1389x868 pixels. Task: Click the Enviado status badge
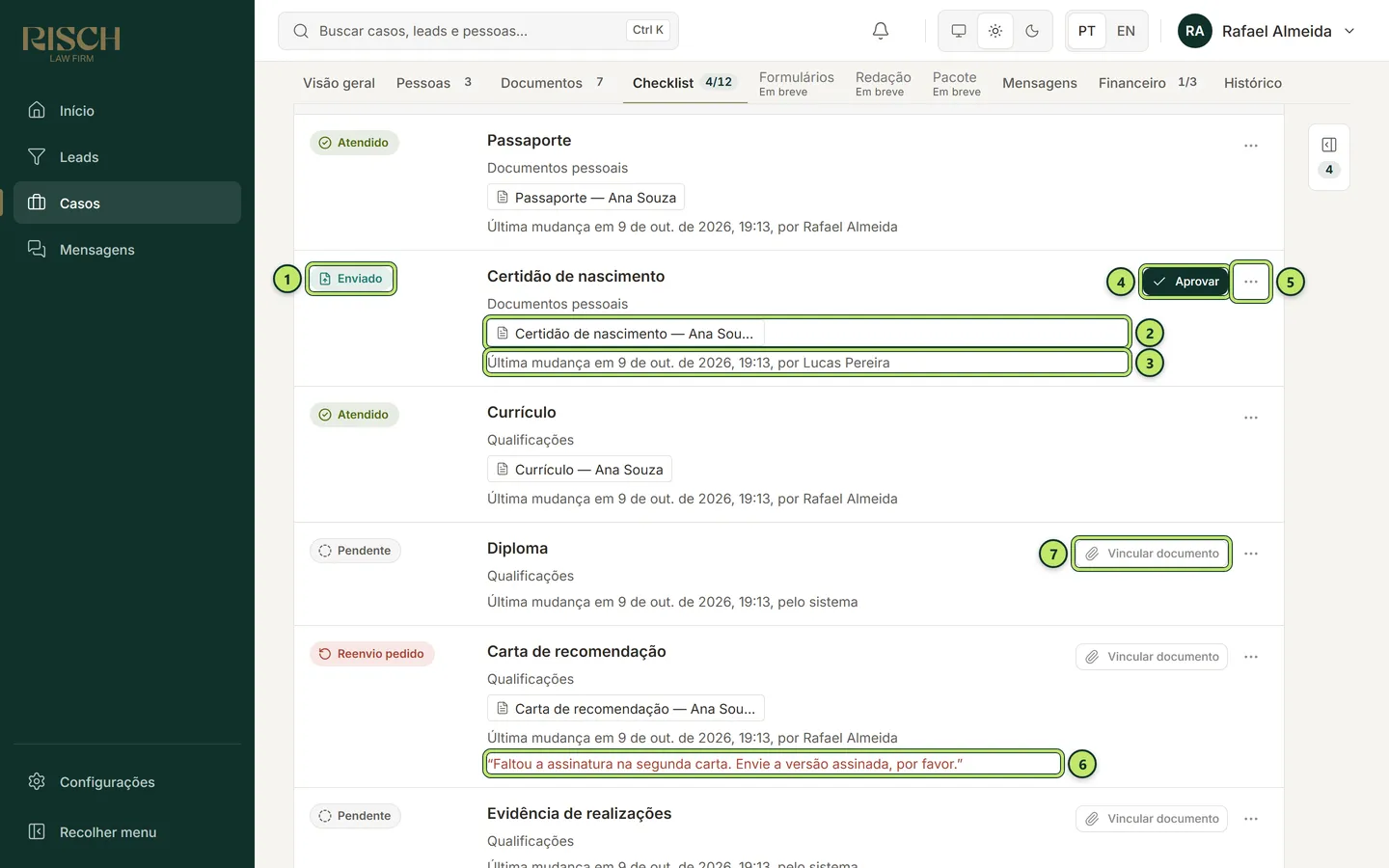[351, 279]
